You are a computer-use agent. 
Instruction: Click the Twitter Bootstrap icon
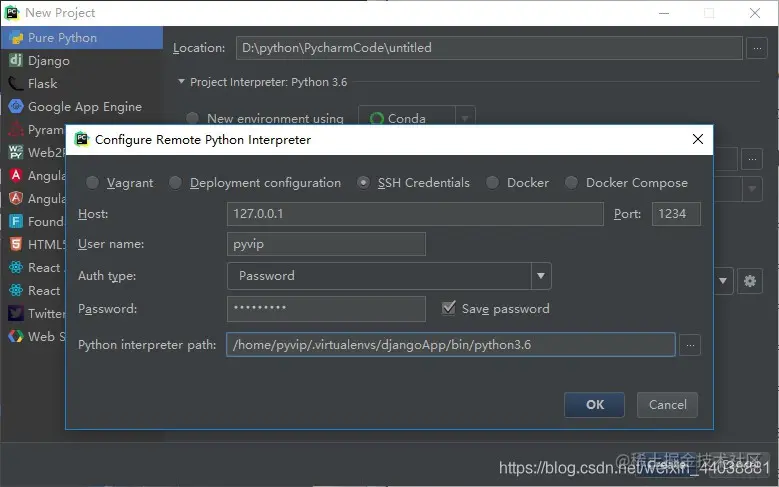coord(16,313)
